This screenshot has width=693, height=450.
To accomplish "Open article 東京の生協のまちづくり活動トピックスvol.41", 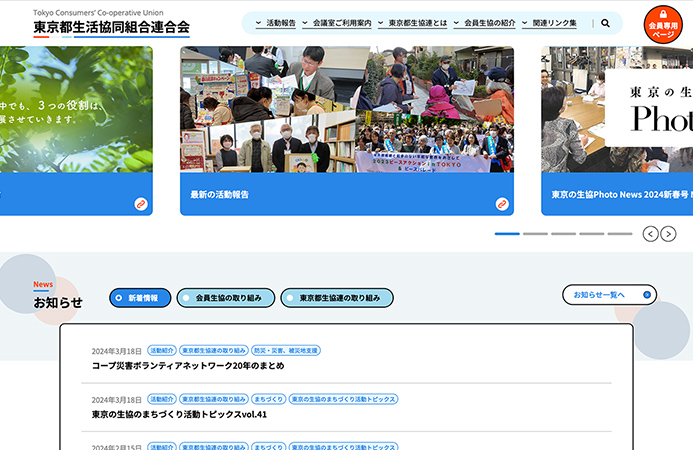I will [179, 414].
